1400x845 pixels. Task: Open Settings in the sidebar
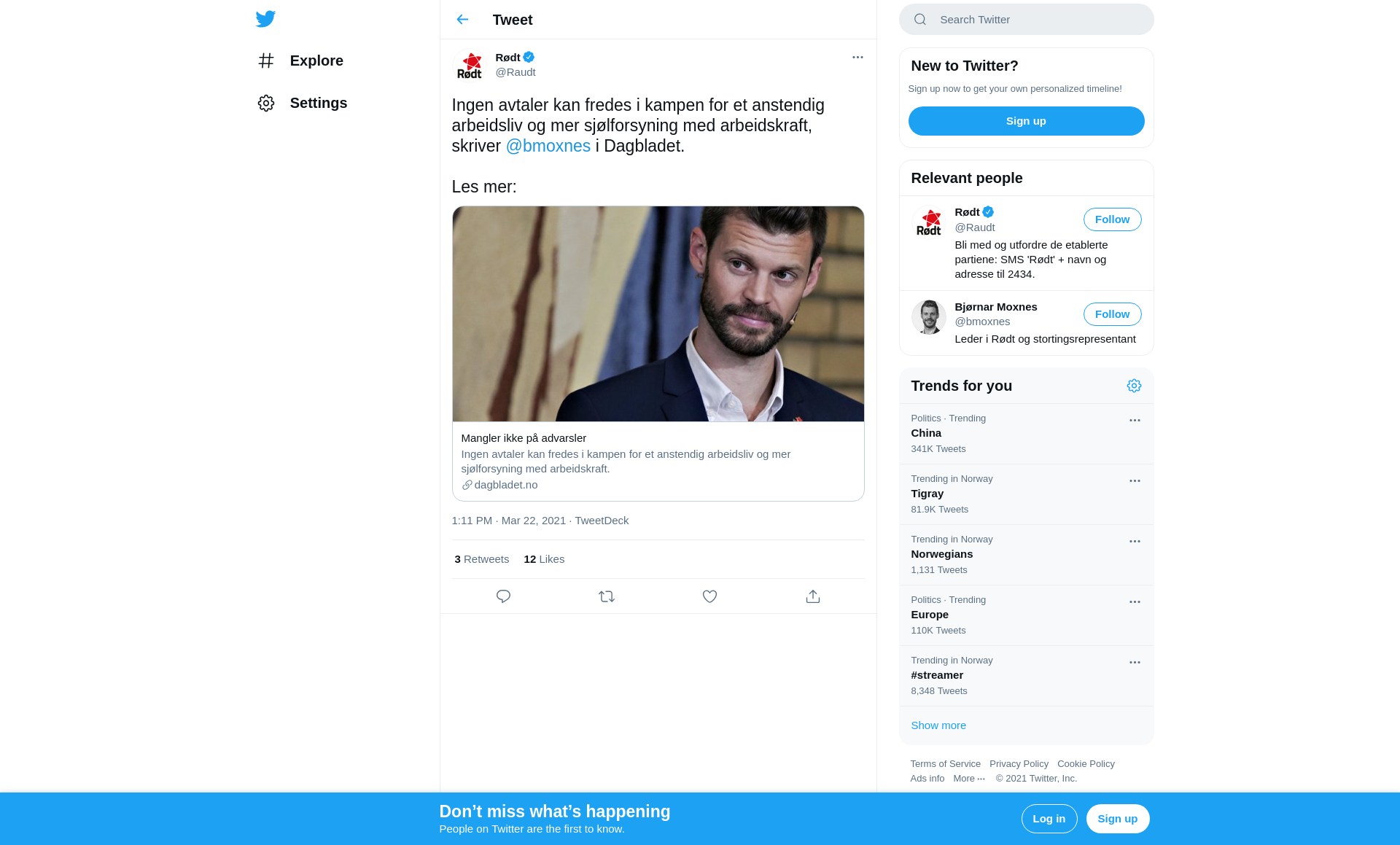[302, 103]
